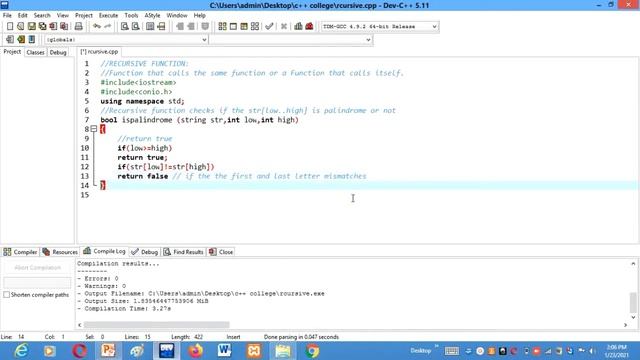Open the Help menu
The height and width of the screenshot is (360, 640).
(200, 15)
